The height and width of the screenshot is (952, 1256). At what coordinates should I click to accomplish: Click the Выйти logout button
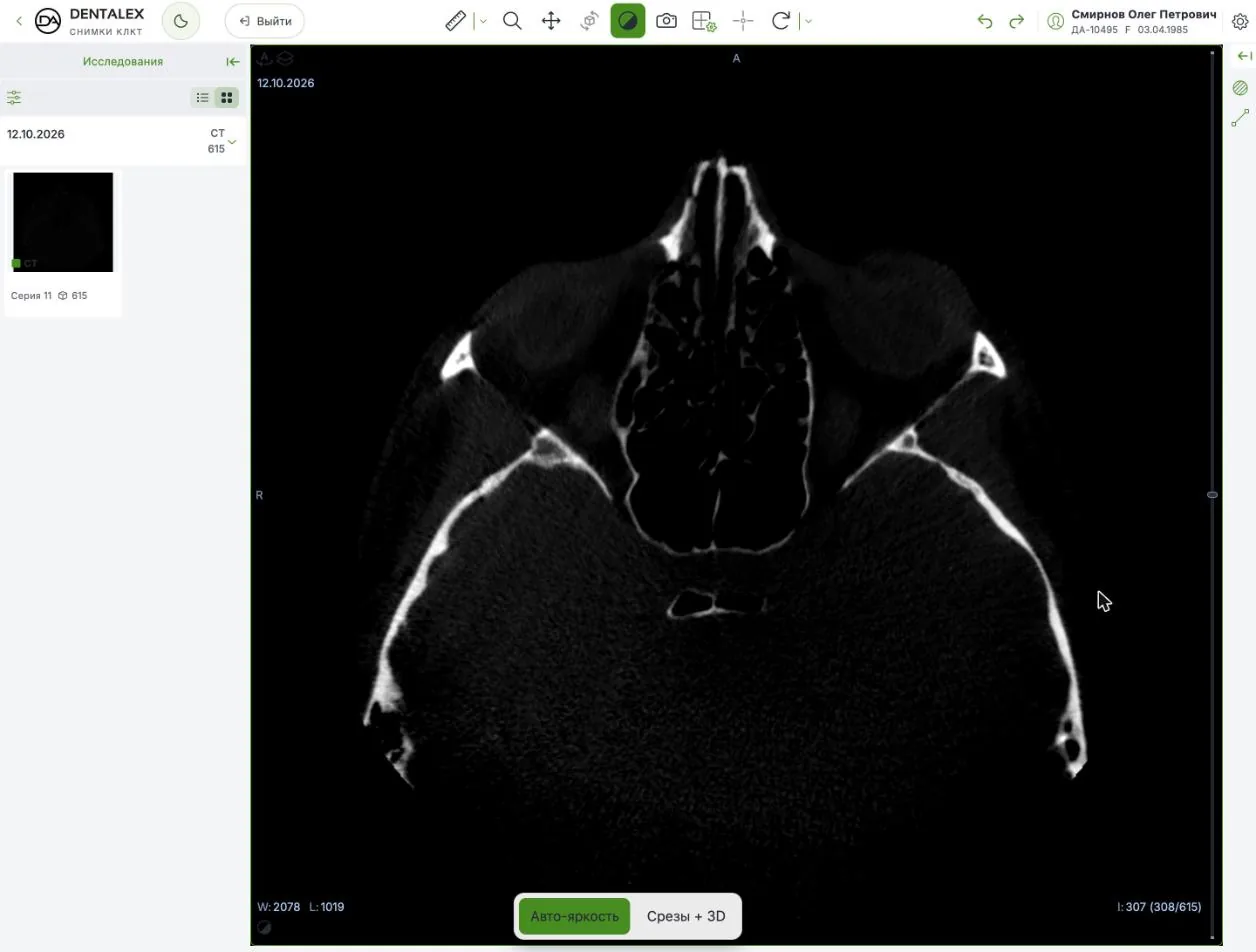click(265, 21)
